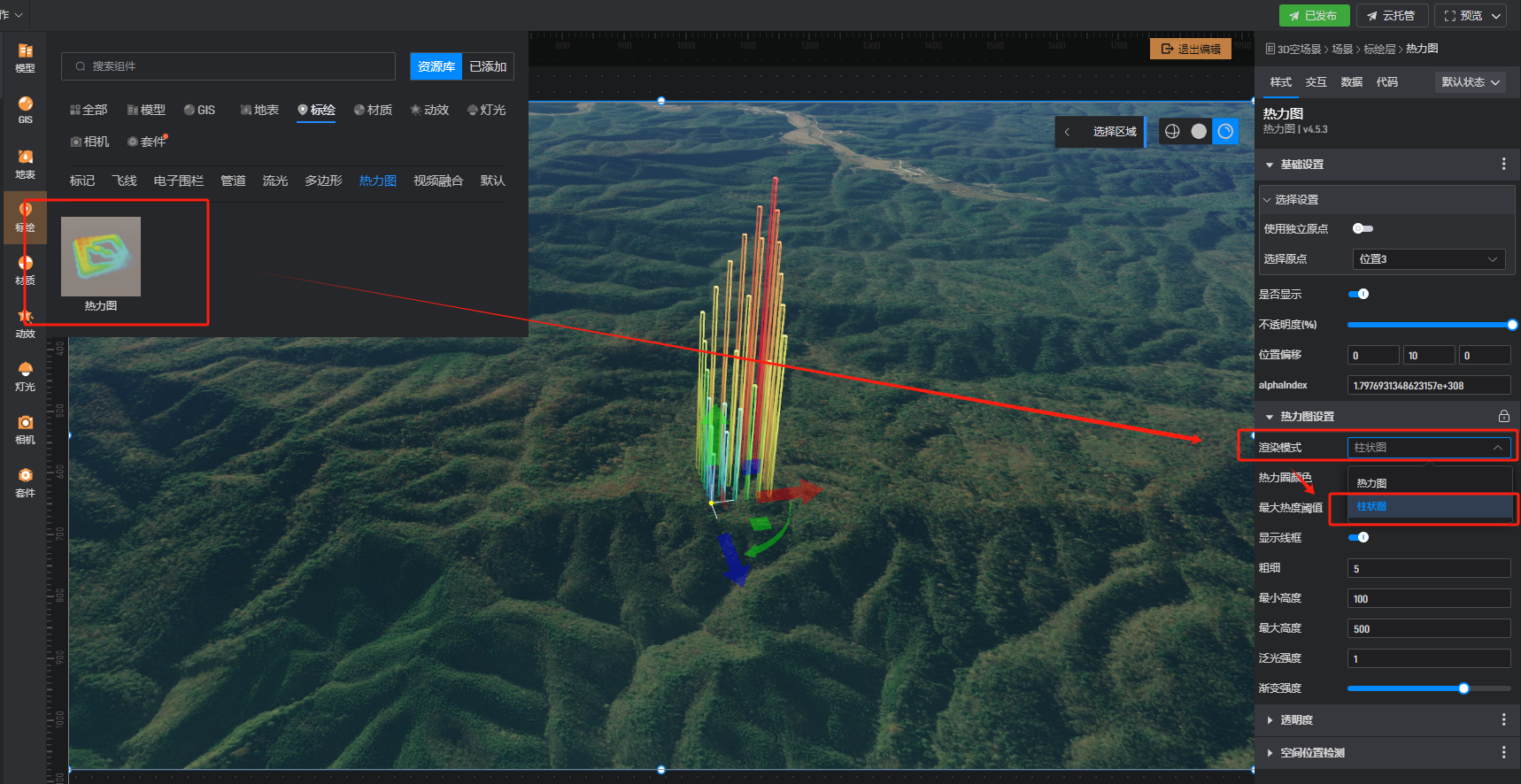Image resolution: width=1521 pixels, height=784 pixels.
Task: Toggle the 显示线框 switch
Action: pos(1358,537)
